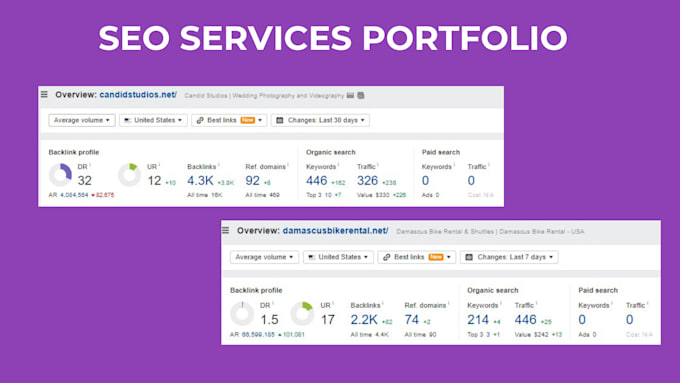The height and width of the screenshot is (383, 680).
Task: Click Value $242 under damascusbikerental traffic
Action: coord(531,334)
